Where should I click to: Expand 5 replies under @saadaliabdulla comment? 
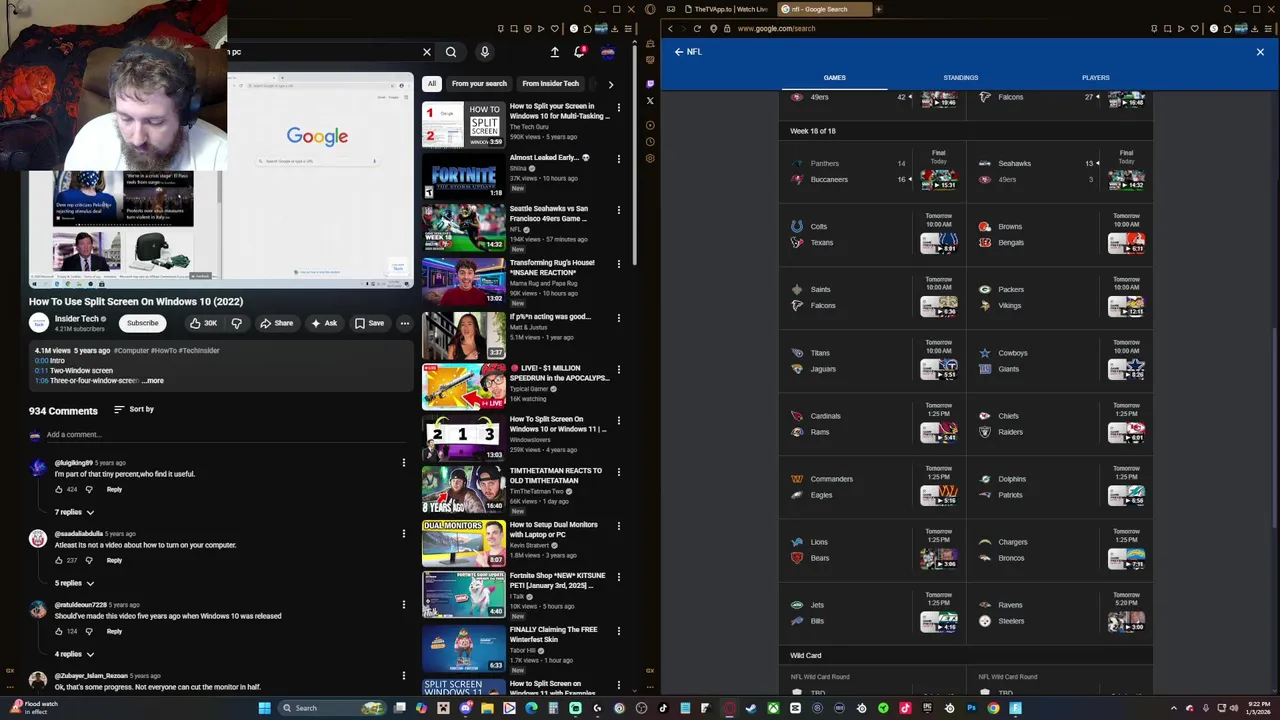pos(74,583)
